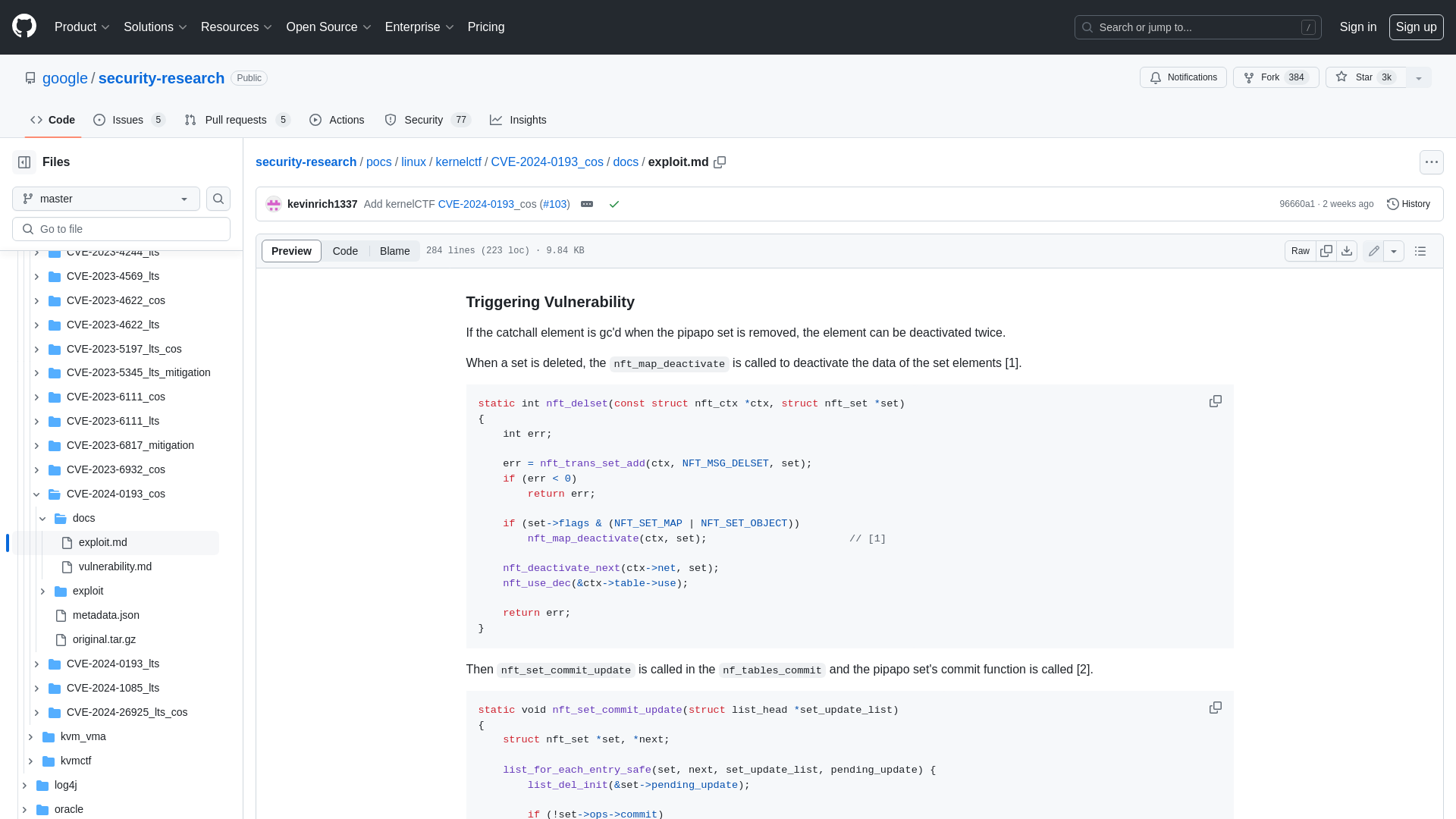Open vulnerability.md in the file tree
Screen dimensions: 1456x819
[x=115, y=567]
